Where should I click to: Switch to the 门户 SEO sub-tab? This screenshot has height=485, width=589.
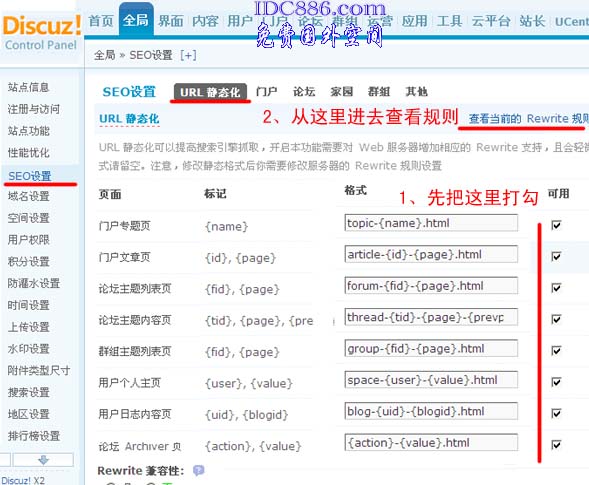[266, 91]
